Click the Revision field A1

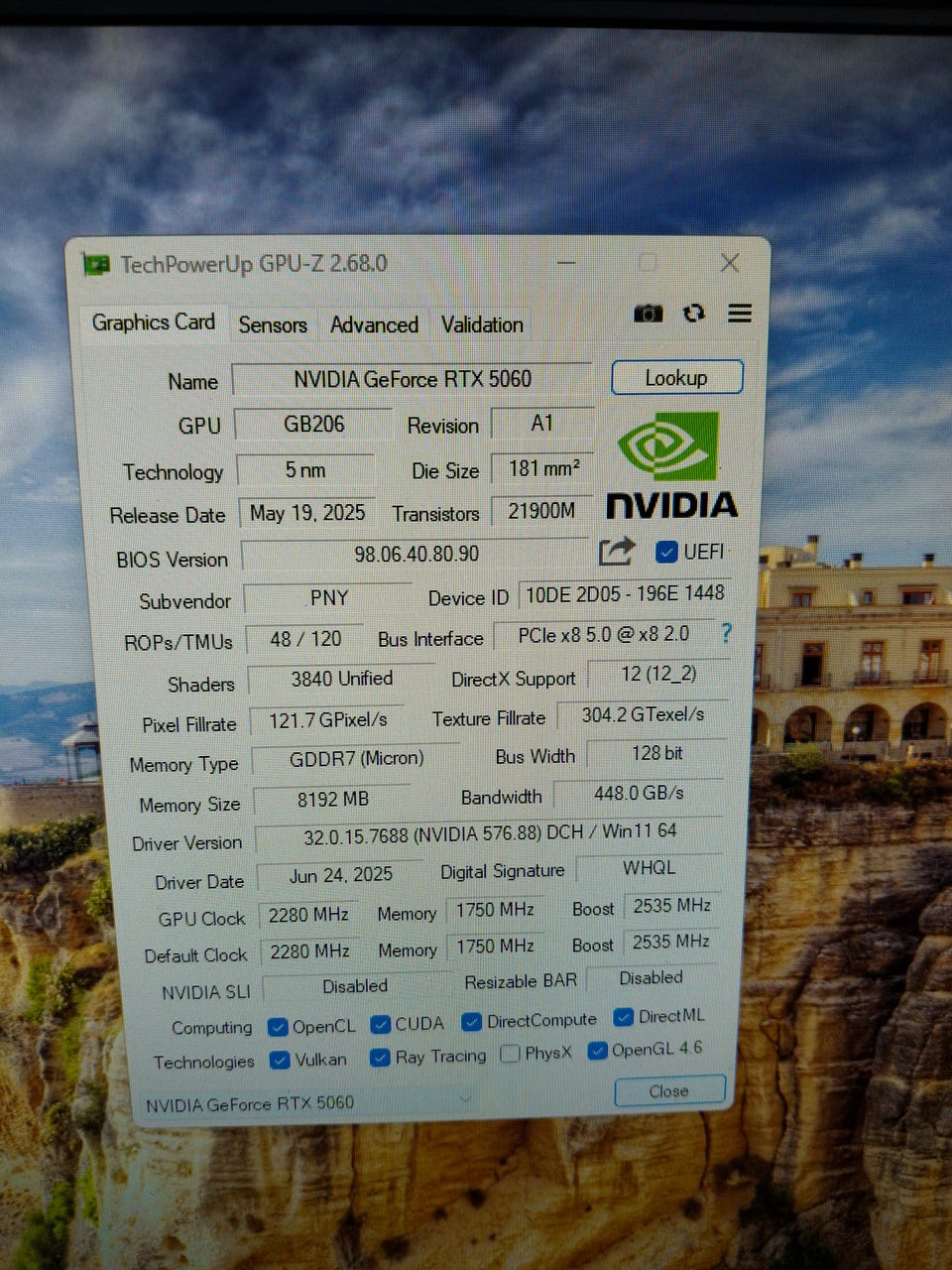[542, 424]
